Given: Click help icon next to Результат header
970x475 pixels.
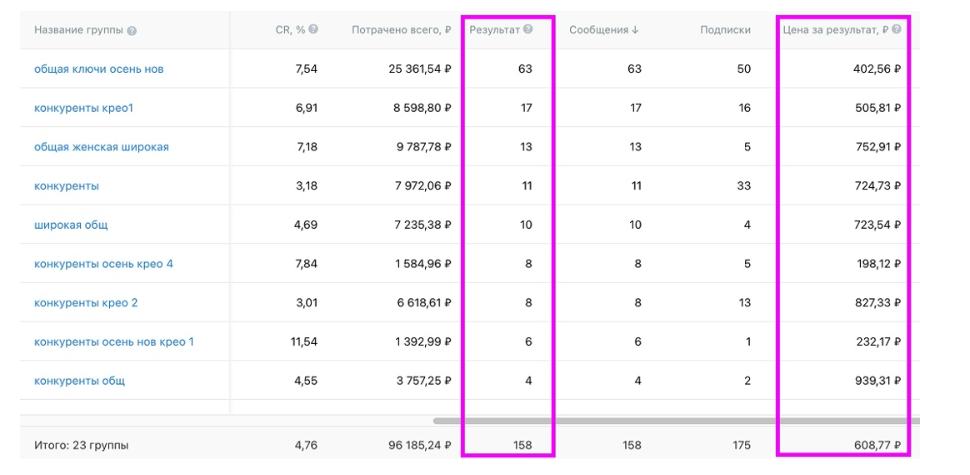Looking at the screenshot, I should tap(528, 29).
